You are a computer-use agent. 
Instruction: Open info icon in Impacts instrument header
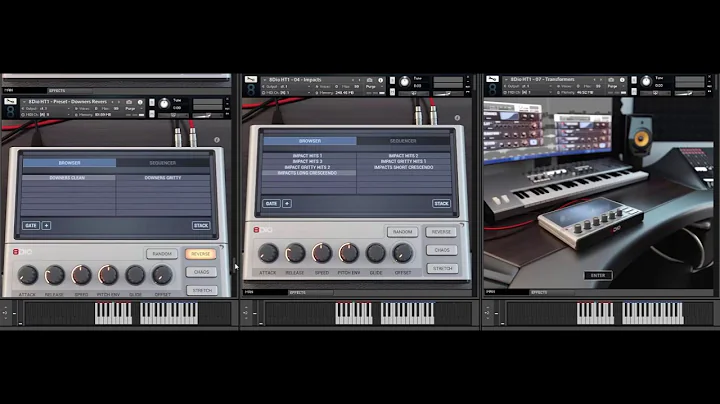381,80
